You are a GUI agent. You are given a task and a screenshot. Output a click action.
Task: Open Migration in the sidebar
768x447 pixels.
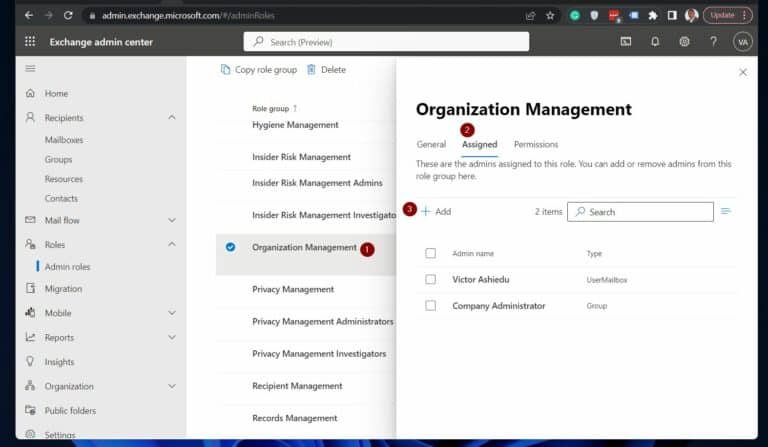[x=63, y=289]
